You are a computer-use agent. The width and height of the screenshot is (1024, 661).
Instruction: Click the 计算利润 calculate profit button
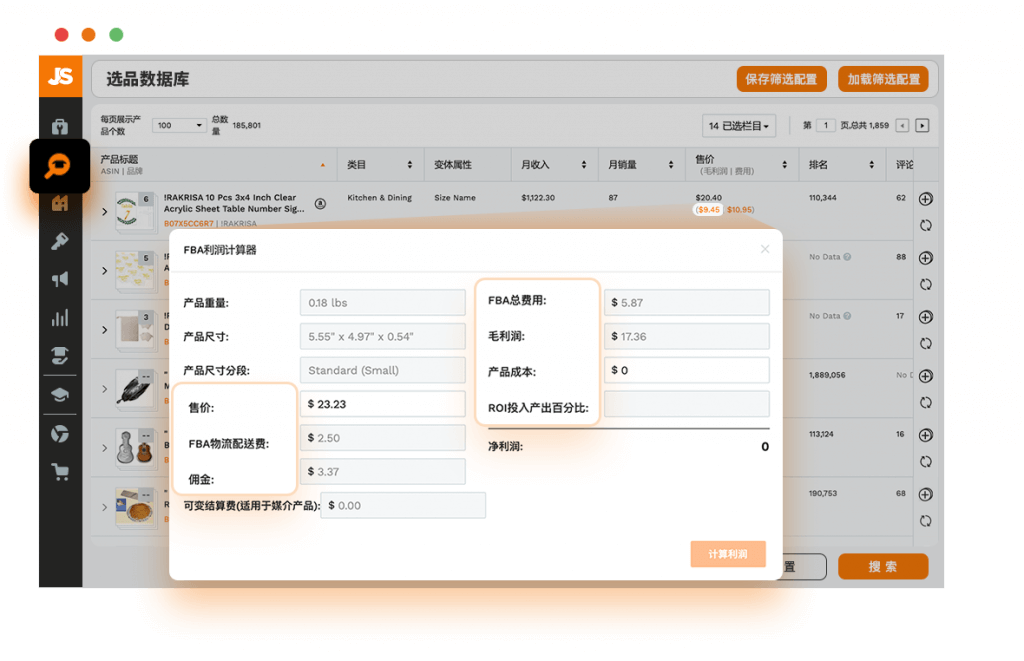[x=728, y=554]
